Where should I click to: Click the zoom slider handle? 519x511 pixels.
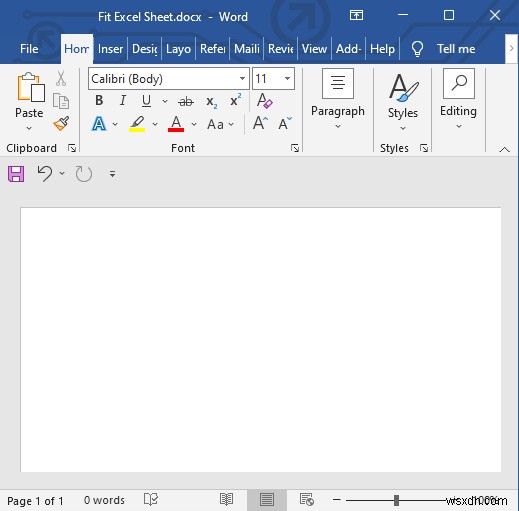(x=396, y=500)
